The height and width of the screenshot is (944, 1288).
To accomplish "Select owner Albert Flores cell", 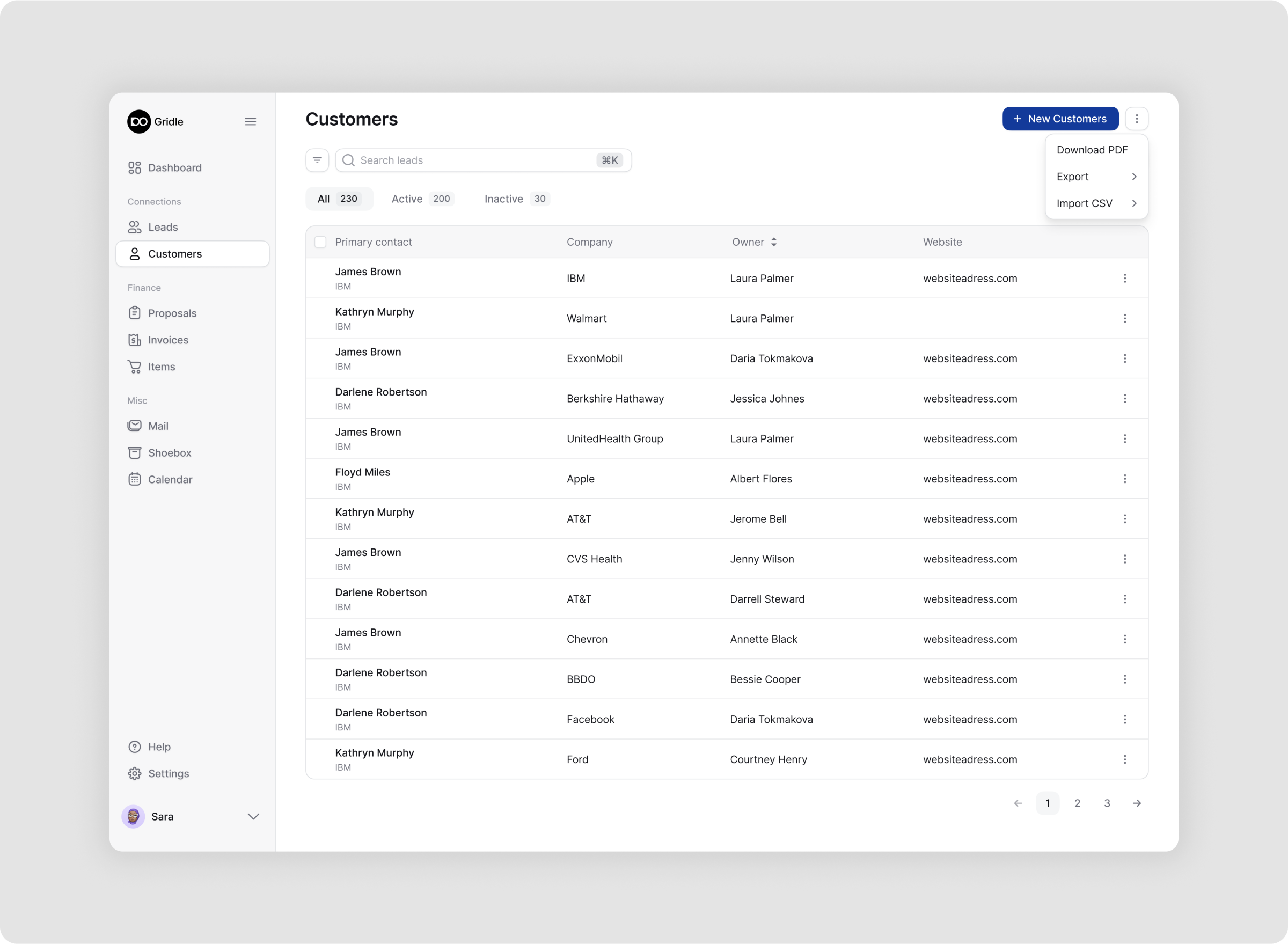I will click(760, 479).
